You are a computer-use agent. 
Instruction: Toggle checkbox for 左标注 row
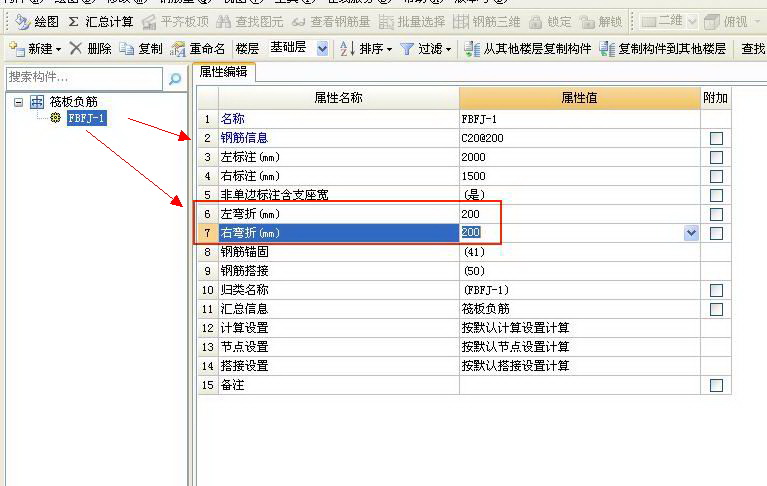716,157
